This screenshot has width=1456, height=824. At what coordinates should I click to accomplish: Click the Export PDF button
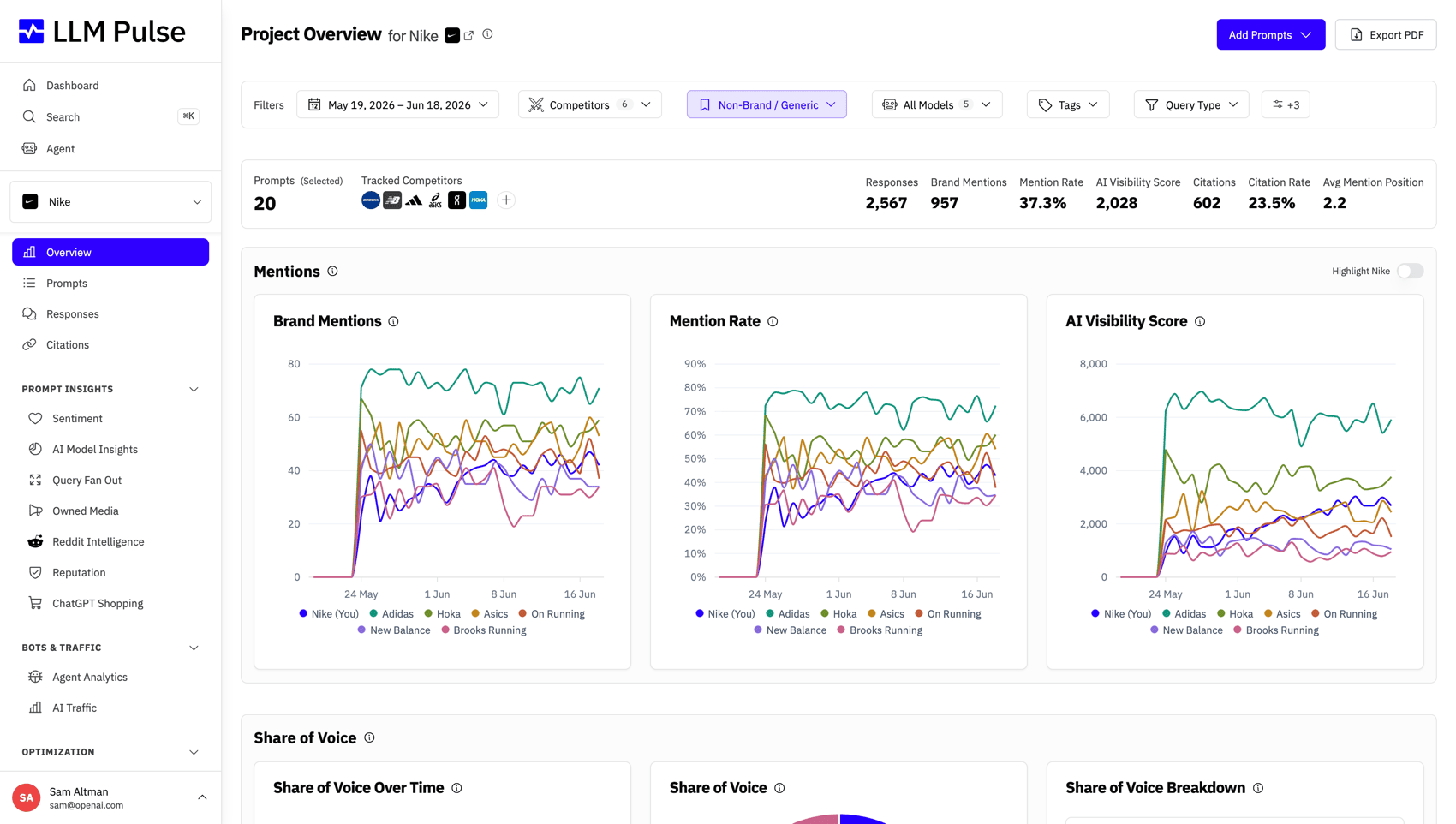pos(1385,35)
